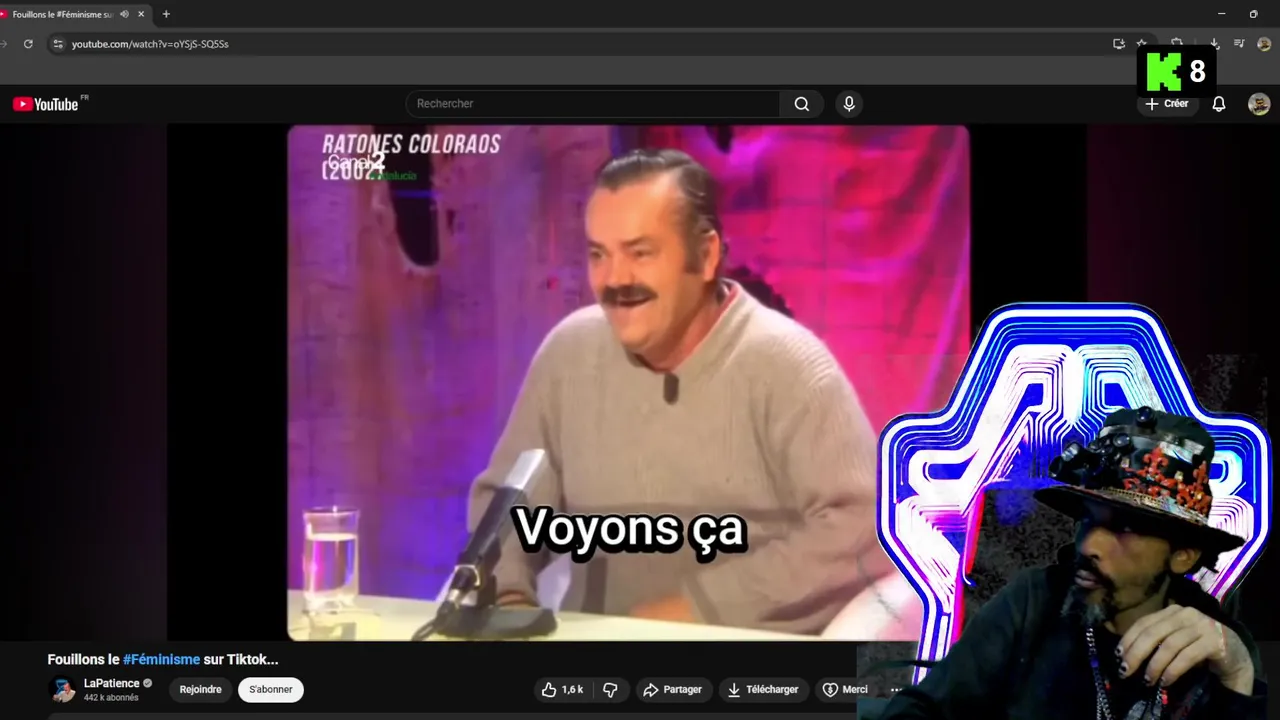The image size is (1280, 720).
Task: Dislike the video with thumbs down
Action: click(610, 690)
